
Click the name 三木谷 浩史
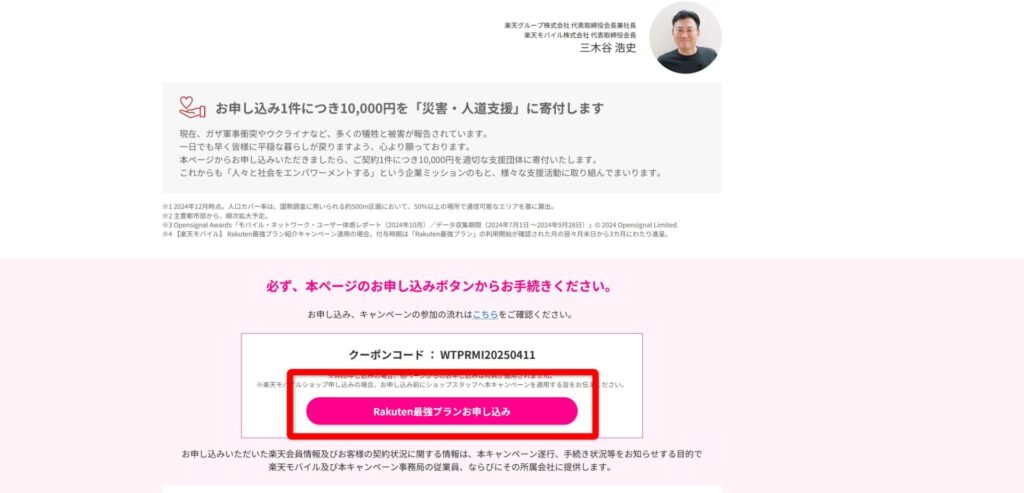[607, 48]
